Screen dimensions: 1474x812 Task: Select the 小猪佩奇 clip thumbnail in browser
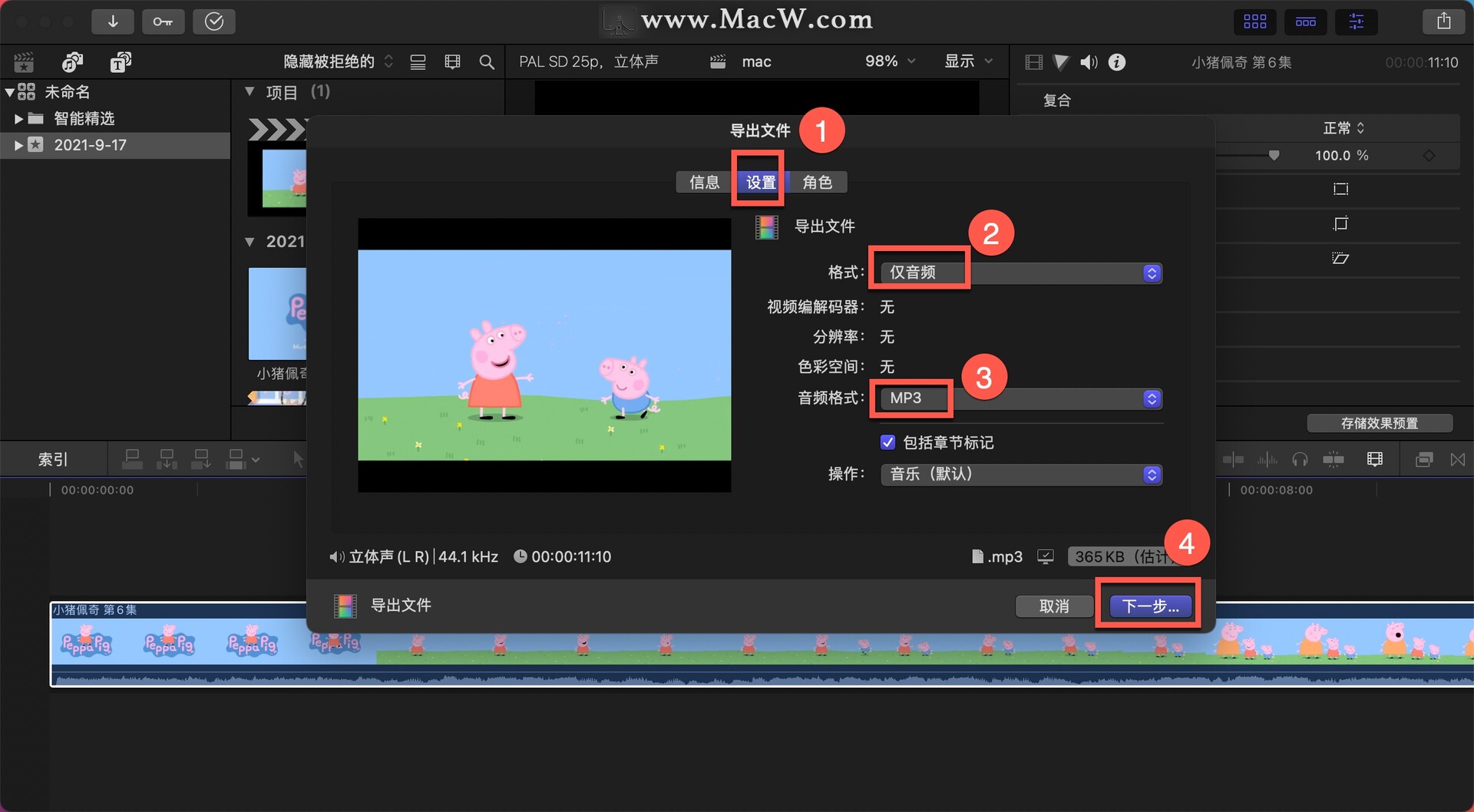(277, 314)
